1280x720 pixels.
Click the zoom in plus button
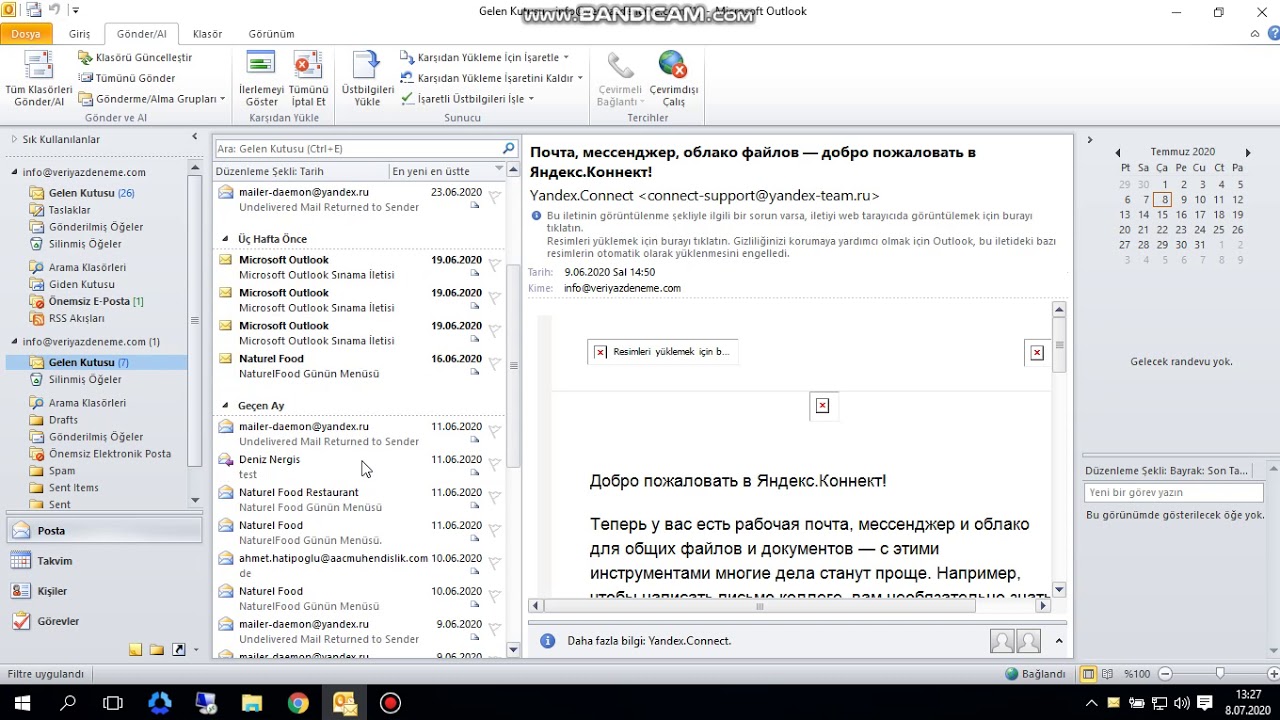click(x=1272, y=674)
